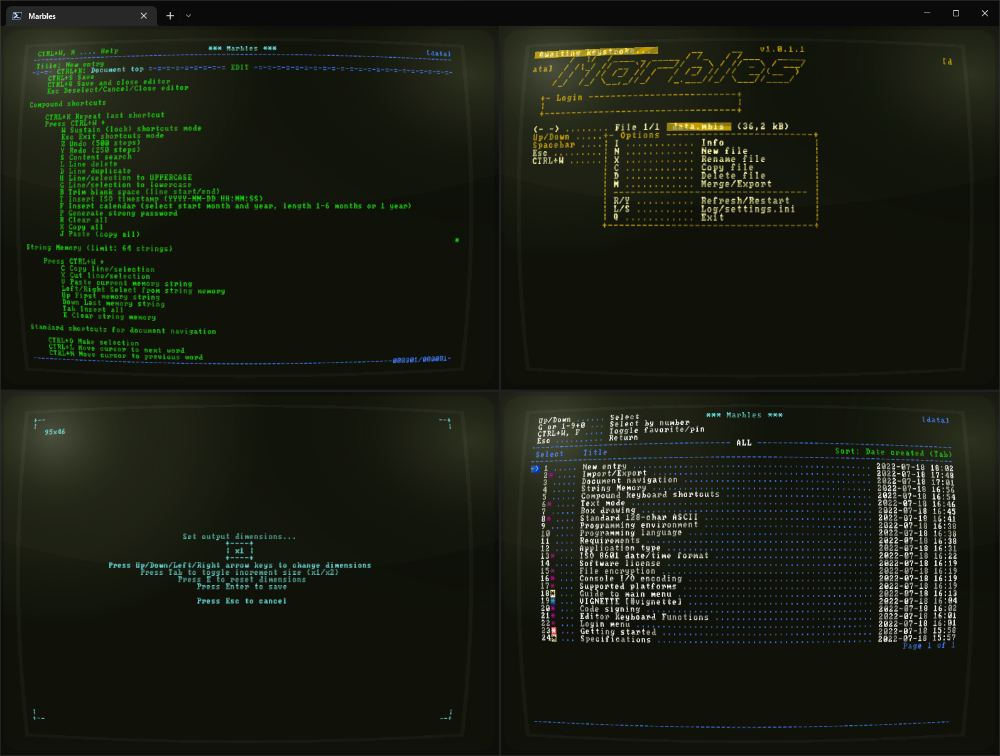Click the 'Title: New entry' line in editor
This screenshot has height=756, width=1000.
(70, 65)
